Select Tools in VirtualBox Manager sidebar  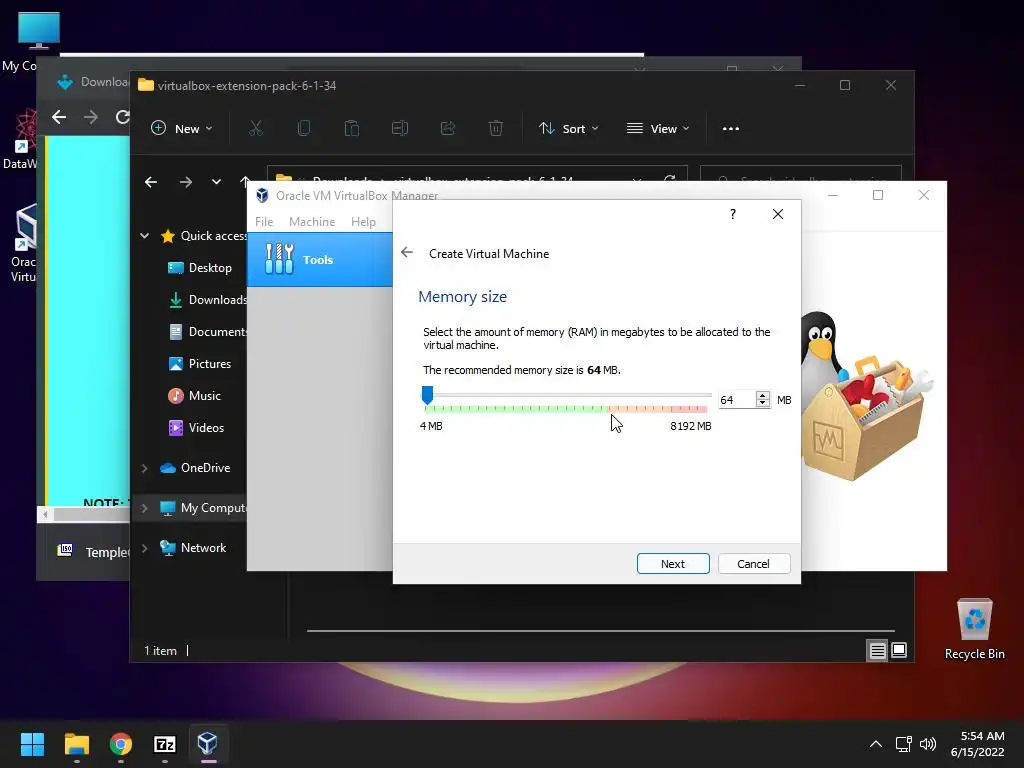[319, 259]
